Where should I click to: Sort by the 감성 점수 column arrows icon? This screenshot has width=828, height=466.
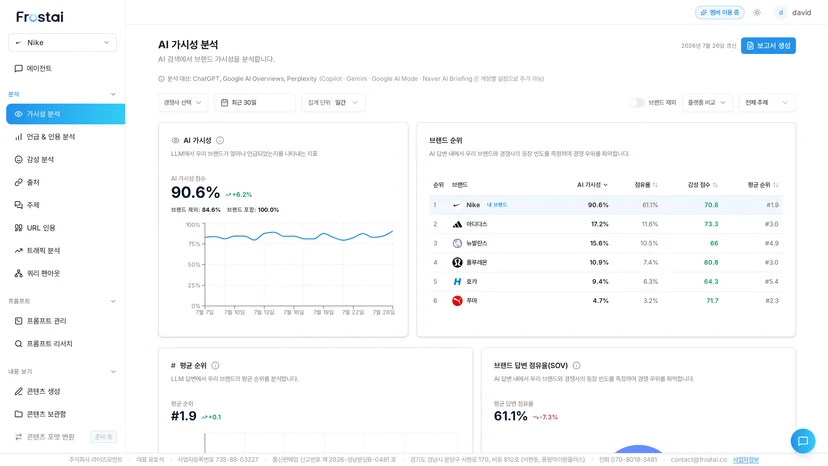[715, 185]
